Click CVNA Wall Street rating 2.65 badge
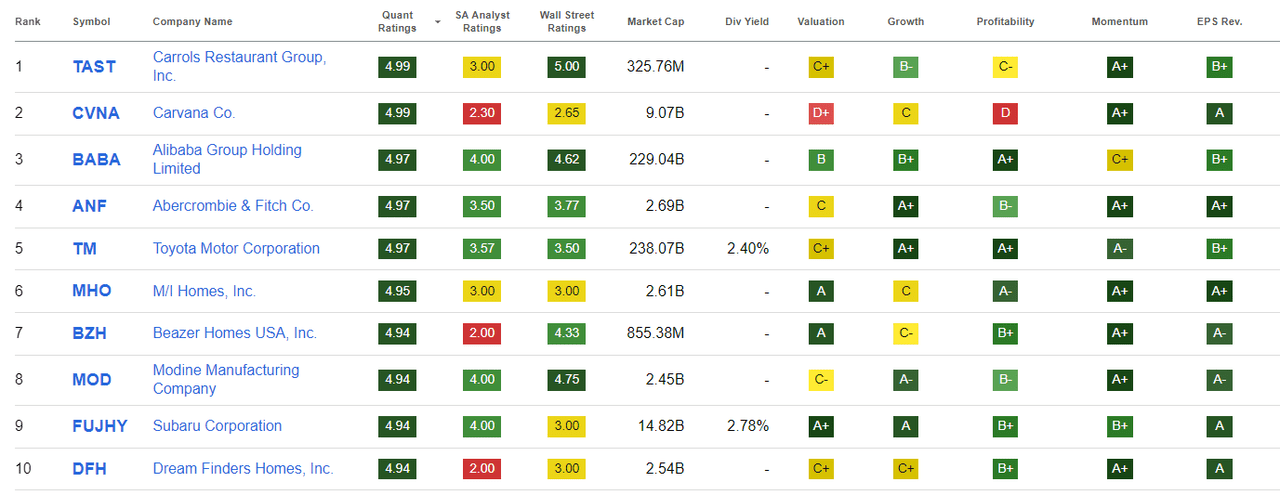Viewport: 1280px width, 495px height. tap(567, 113)
